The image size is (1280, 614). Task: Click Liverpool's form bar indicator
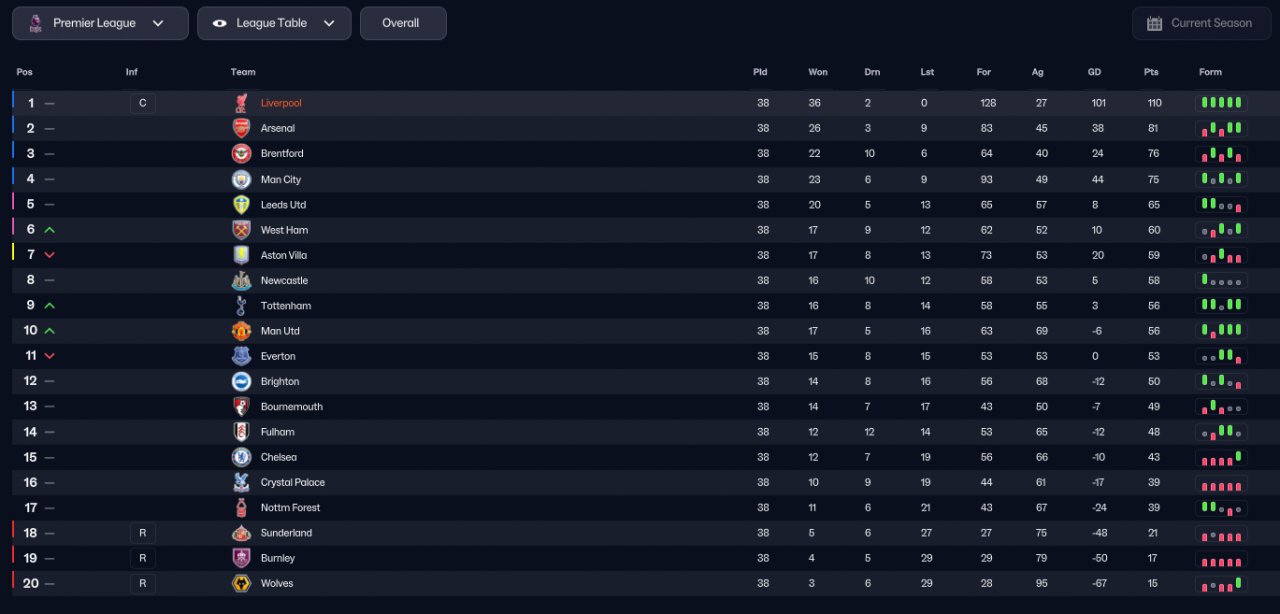point(1221,103)
